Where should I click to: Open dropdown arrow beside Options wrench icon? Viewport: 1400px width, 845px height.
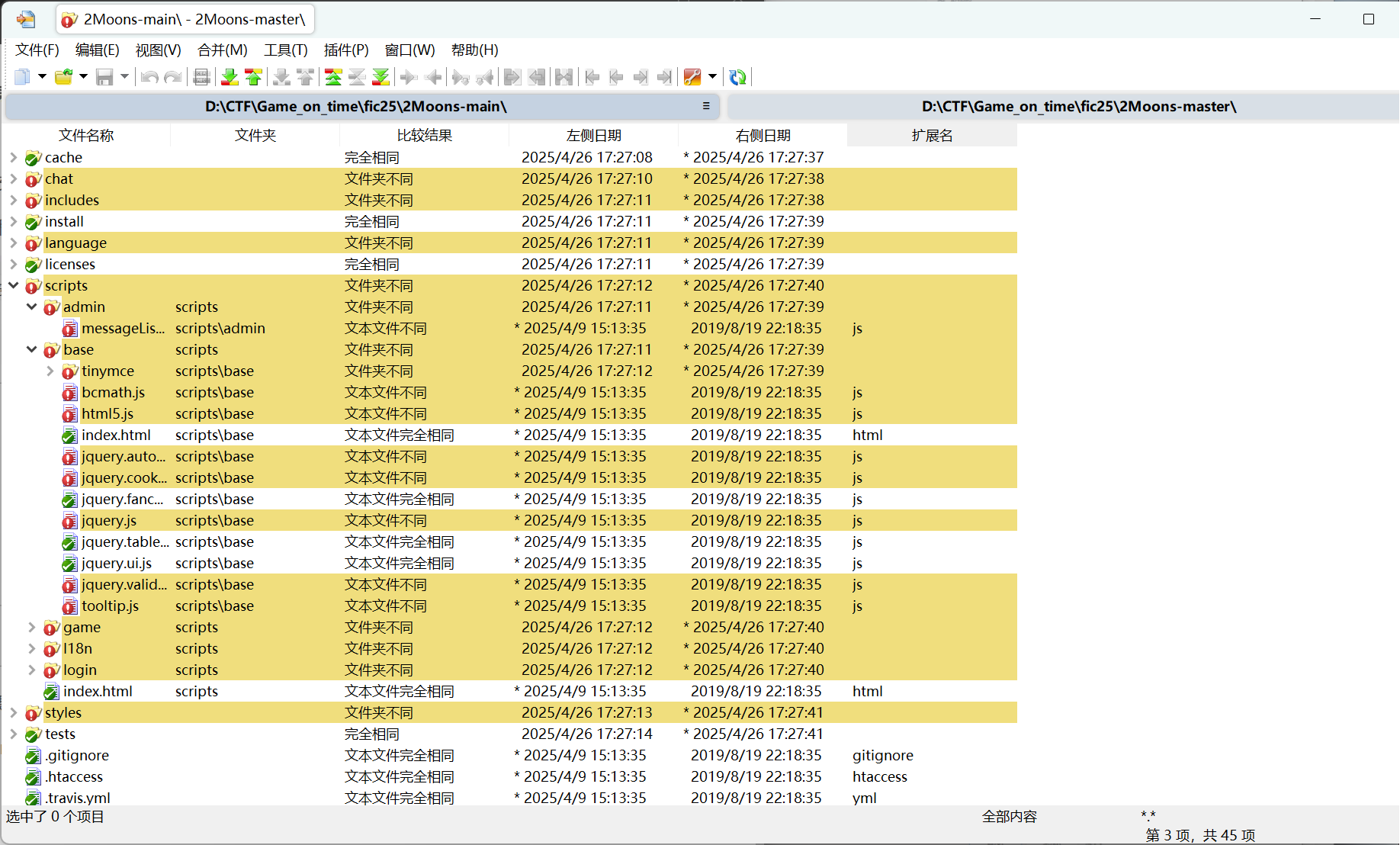[x=712, y=76]
